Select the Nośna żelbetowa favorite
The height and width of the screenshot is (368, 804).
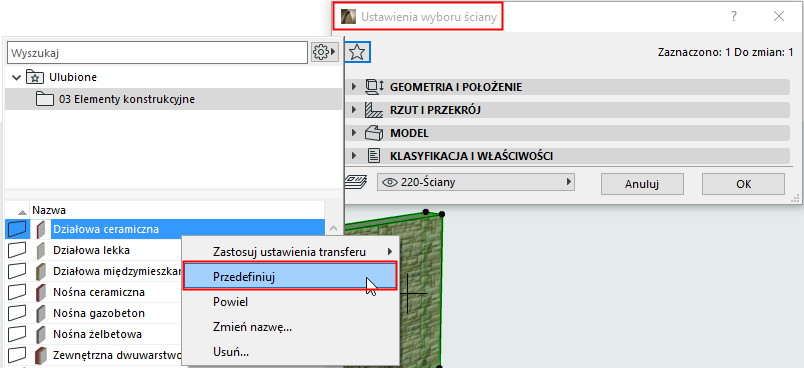point(97,334)
